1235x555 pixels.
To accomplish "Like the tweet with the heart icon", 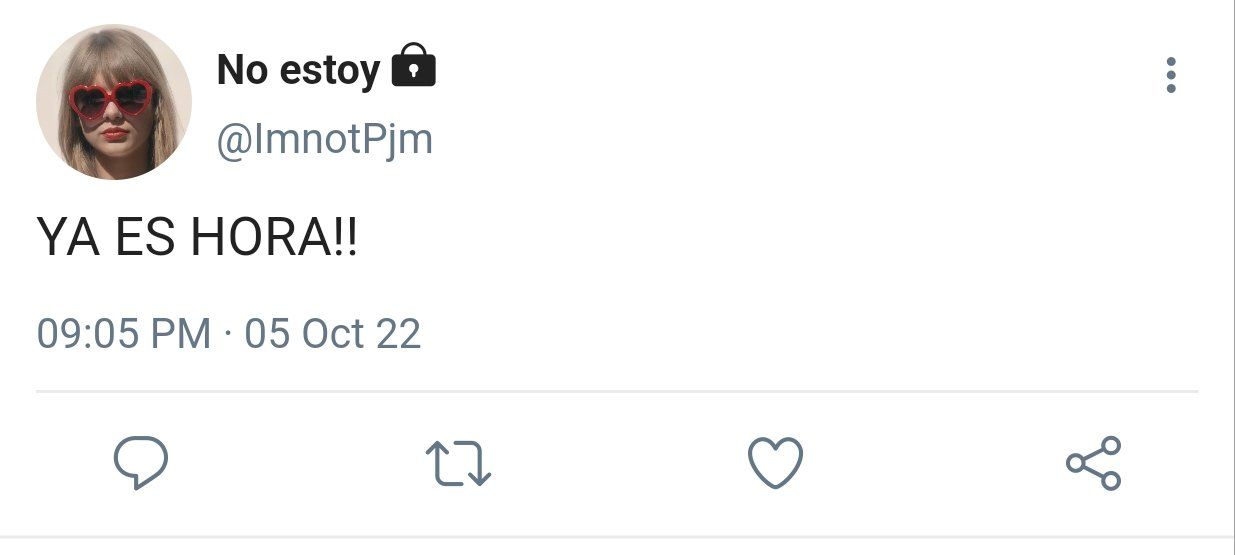I will click(775, 463).
